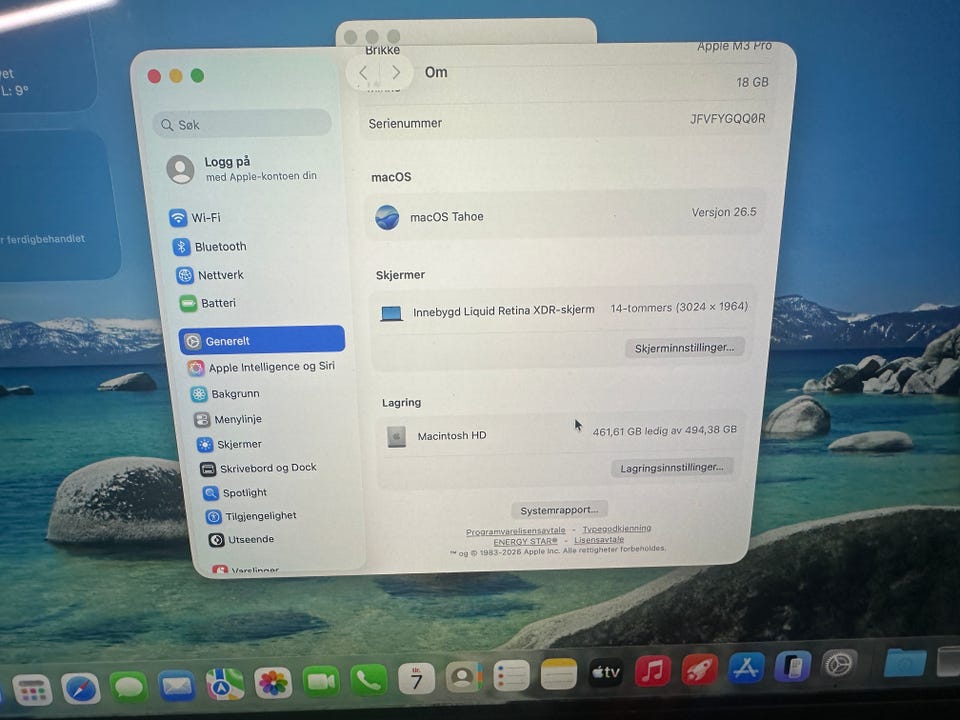
Task: Click Logg på med Apple-kontoen din
Action: pos(242,168)
